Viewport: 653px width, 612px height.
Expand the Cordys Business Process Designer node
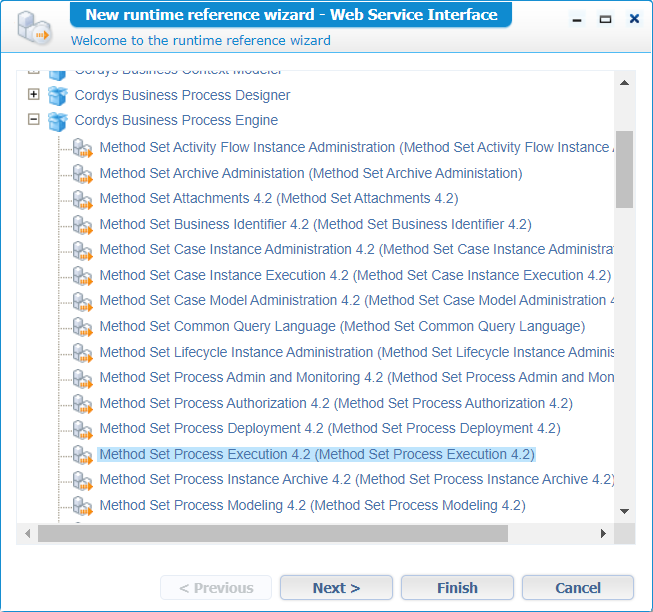34,95
